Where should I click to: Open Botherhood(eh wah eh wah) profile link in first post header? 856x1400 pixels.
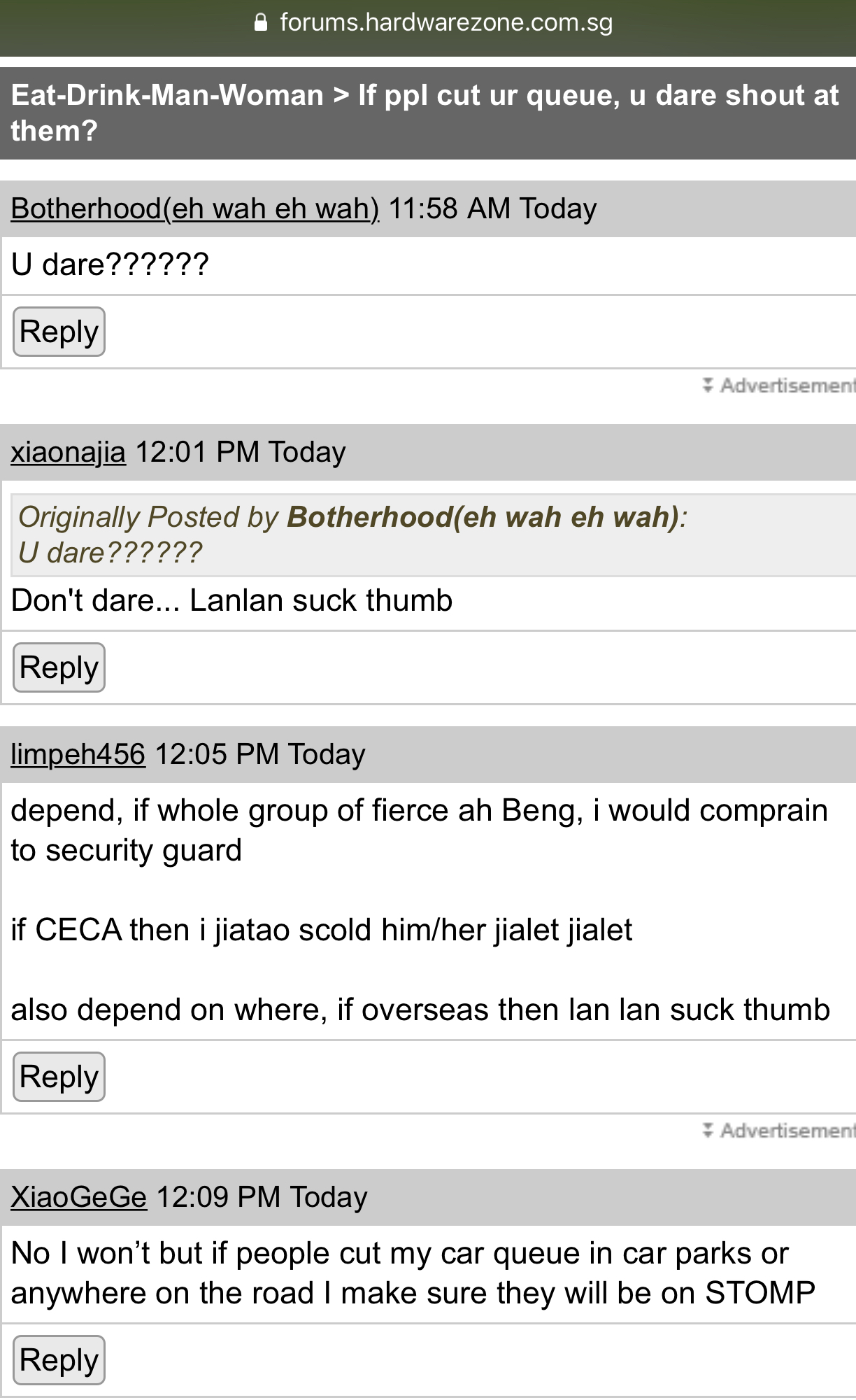click(195, 208)
